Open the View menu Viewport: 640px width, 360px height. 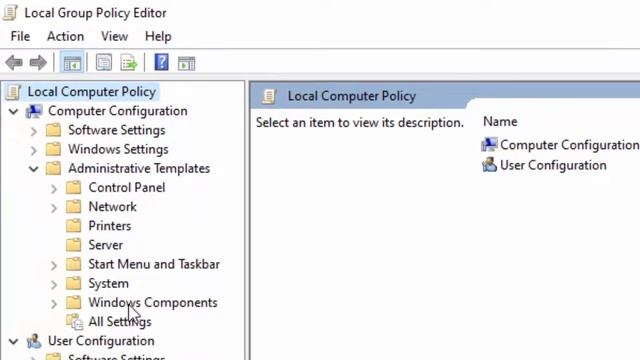pyautogui.click(x=115, y=36)
